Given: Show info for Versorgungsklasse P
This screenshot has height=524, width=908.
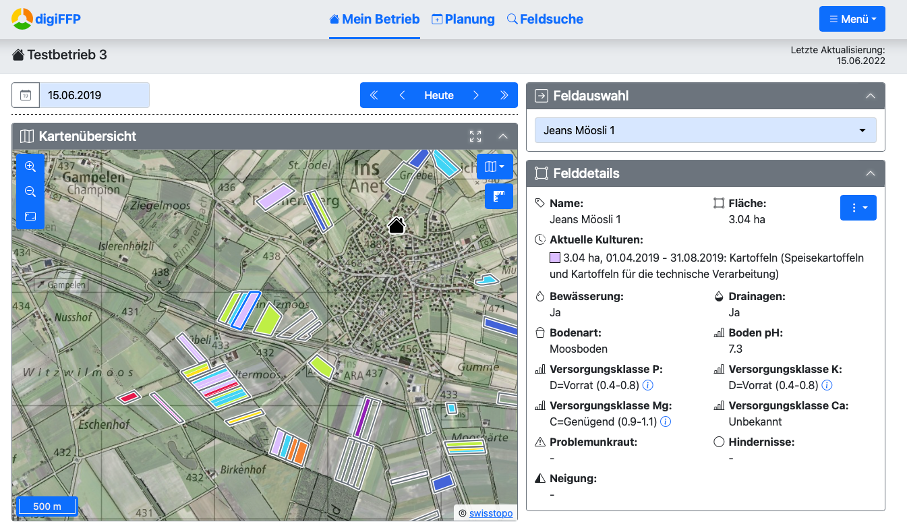Looking at the screenshot, I should point(648,385).
